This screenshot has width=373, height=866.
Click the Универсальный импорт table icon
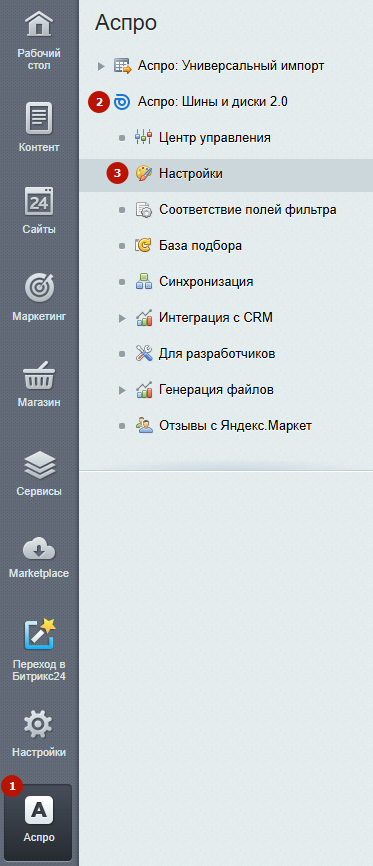pyautogui.click(x=123, y=66)
